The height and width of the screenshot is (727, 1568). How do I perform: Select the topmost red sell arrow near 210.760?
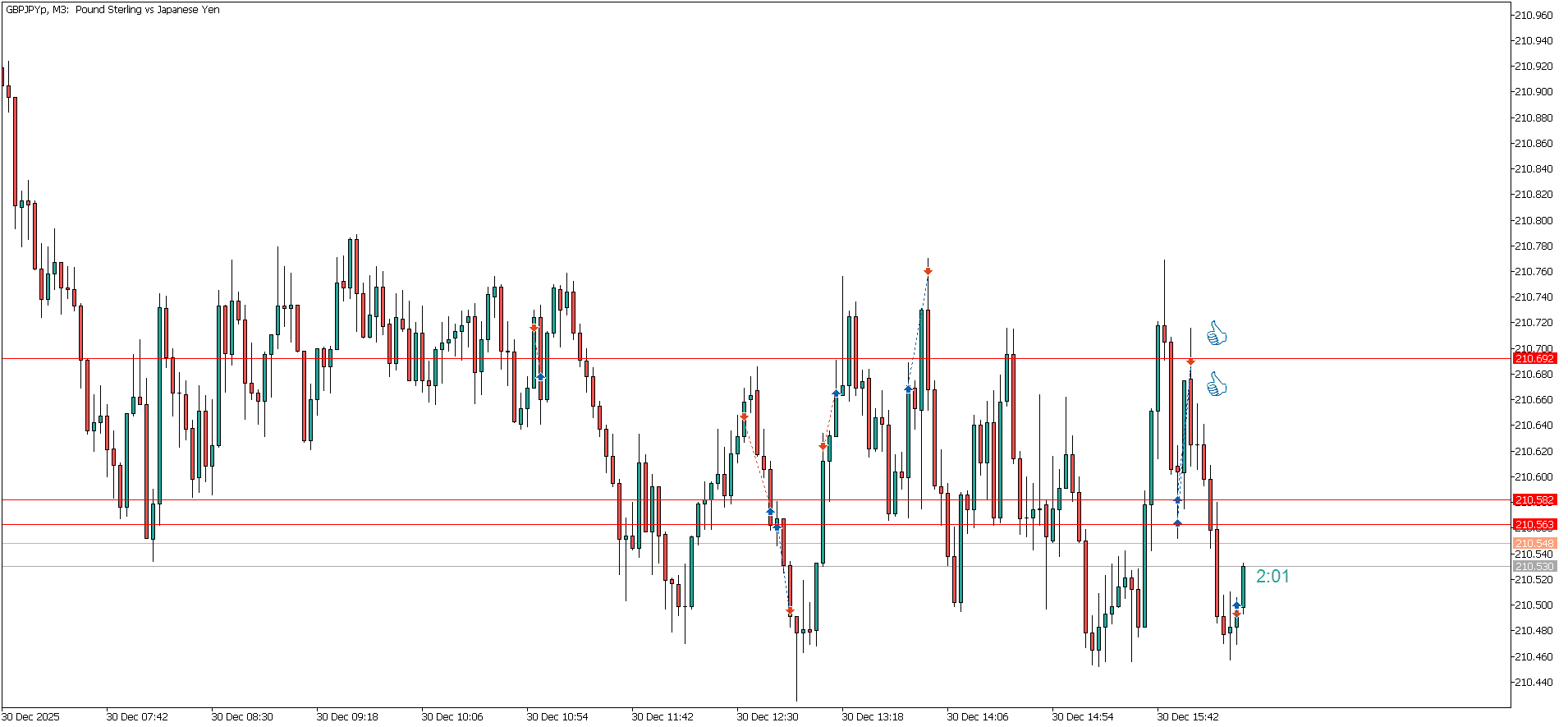coord(928,271)
